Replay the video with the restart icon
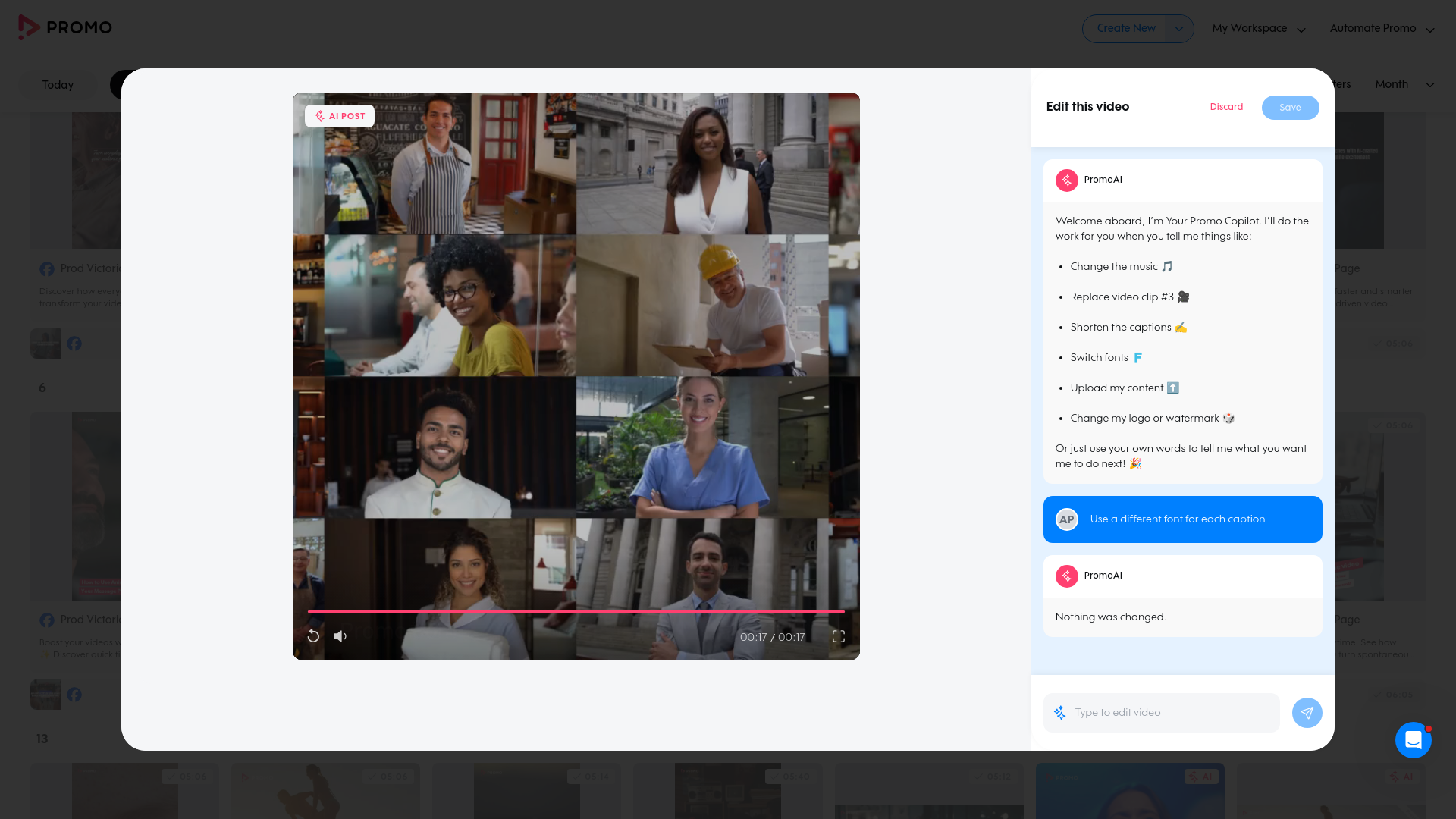 pyautogui.click(x=313, y=636)
